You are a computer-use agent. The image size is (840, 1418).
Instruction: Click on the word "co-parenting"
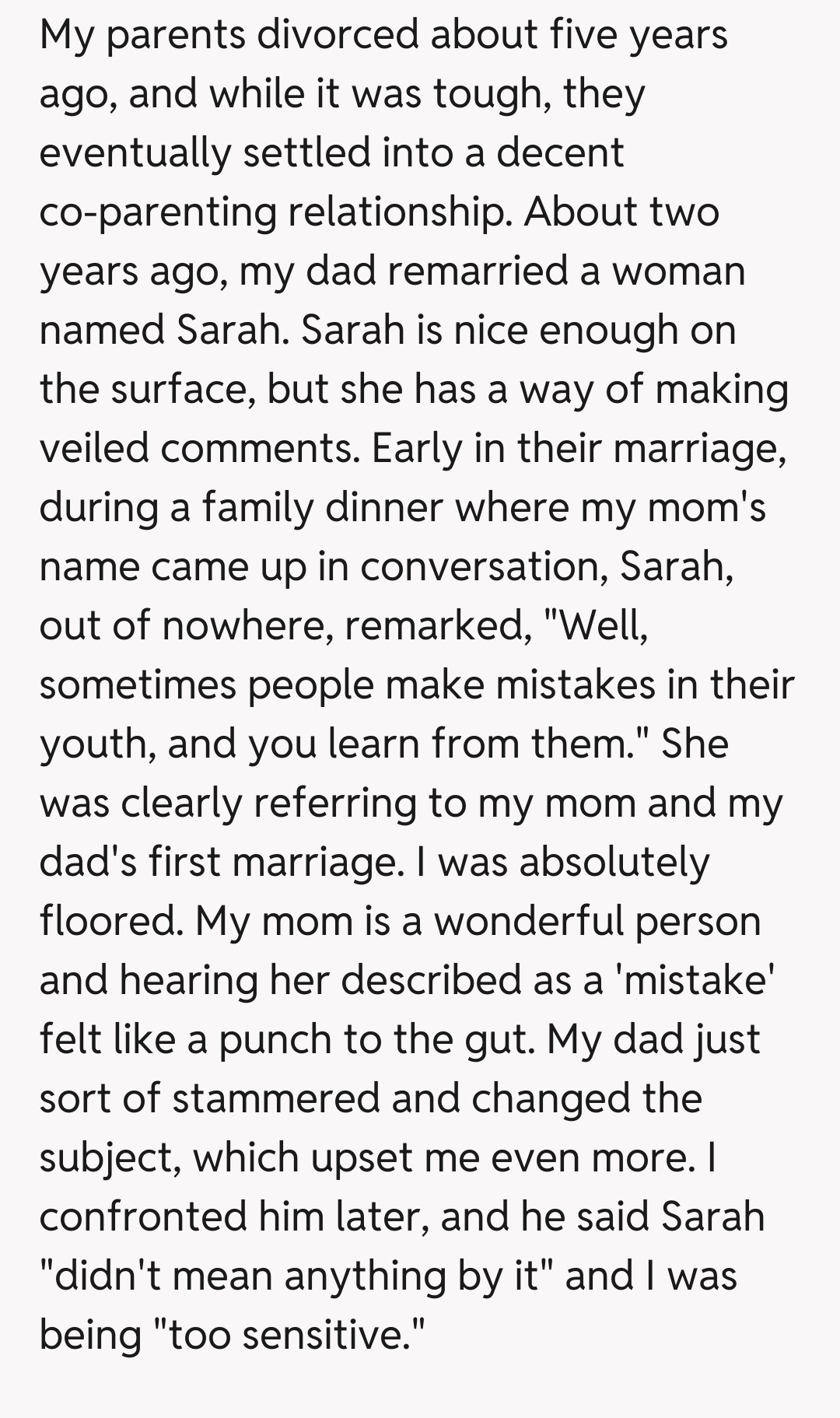[158, 212]
